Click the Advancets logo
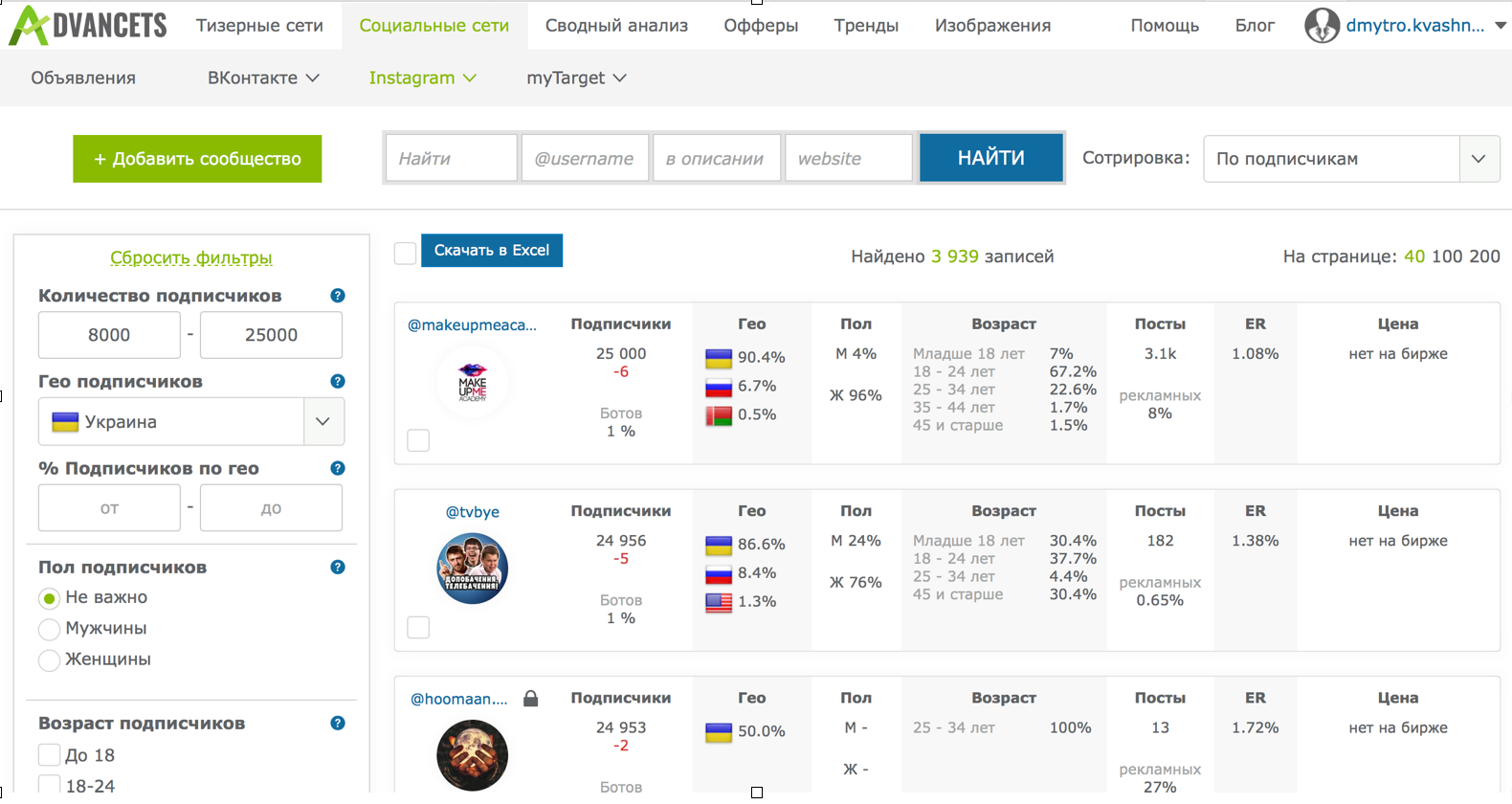Viewport: 1512px width, 804px height. (x=88, y=26)
